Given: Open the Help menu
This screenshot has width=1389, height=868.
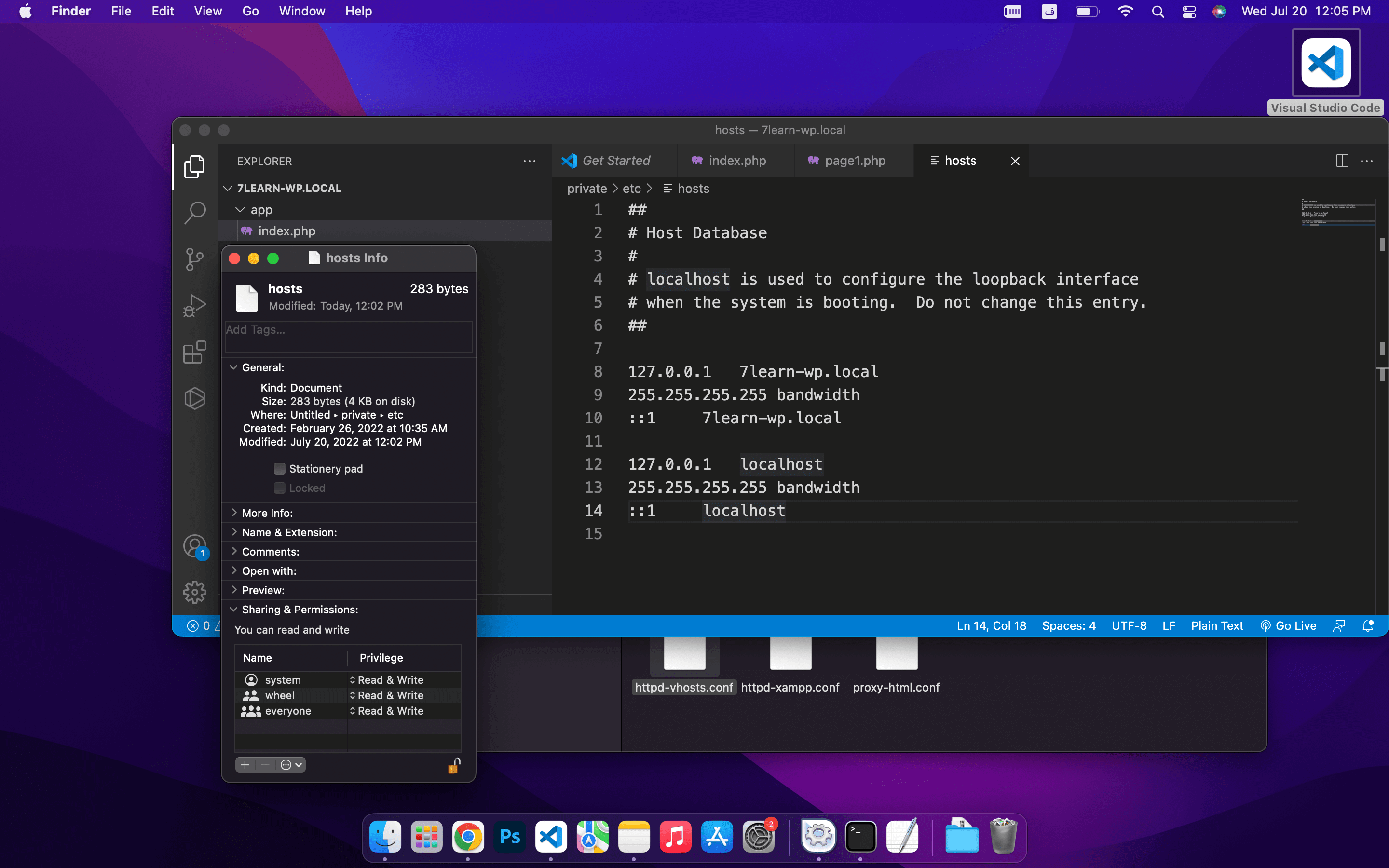Looking at the screenshot, I should [x=358, y=11].
